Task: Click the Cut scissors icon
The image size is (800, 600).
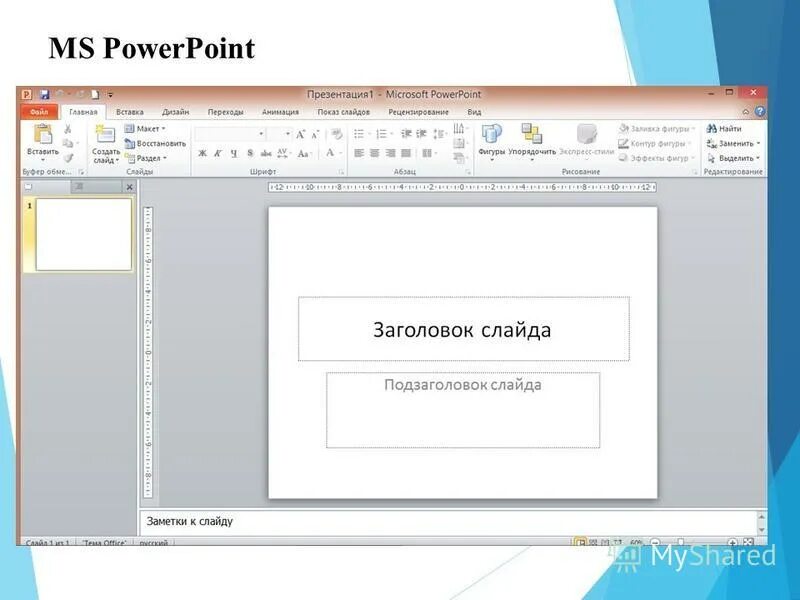Action: tap(68, 129)
